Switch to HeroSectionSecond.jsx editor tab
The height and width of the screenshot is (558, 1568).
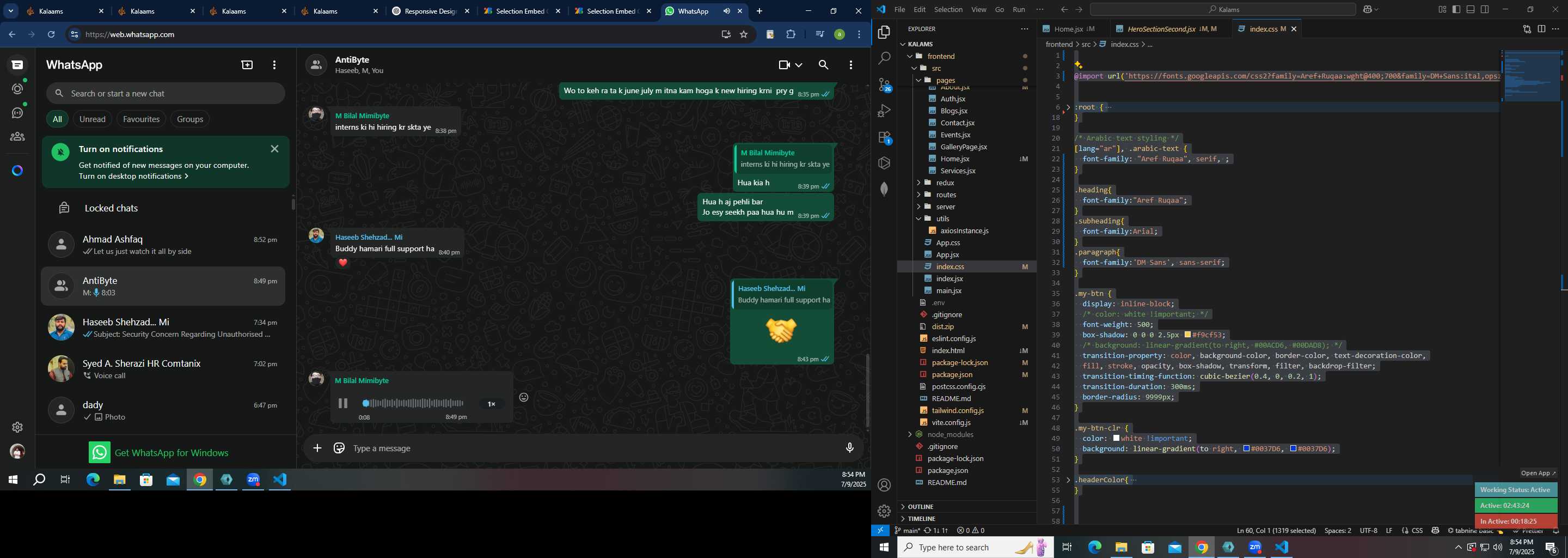1170,29
